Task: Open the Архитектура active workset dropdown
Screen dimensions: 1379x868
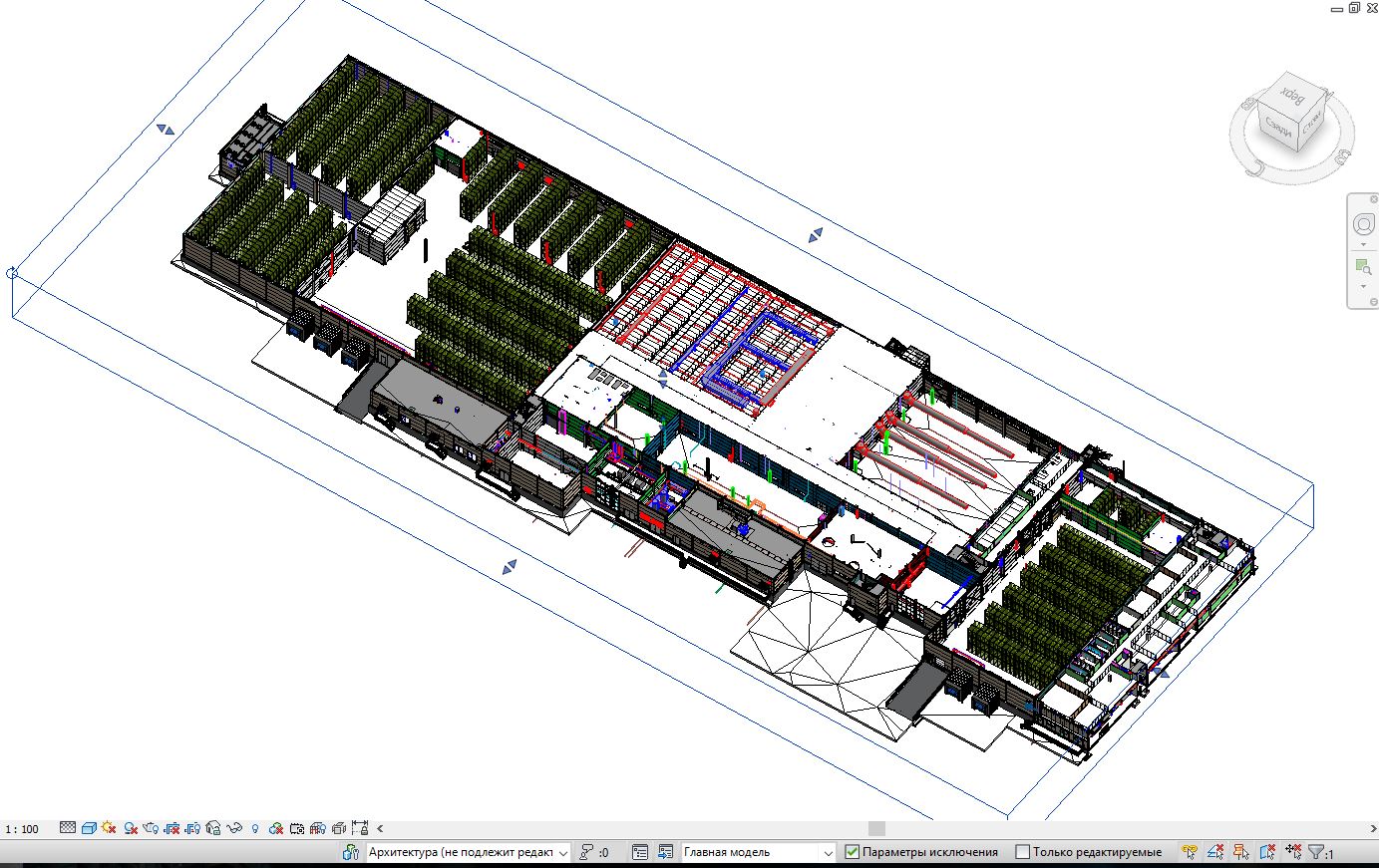Action: pos(469,853)
